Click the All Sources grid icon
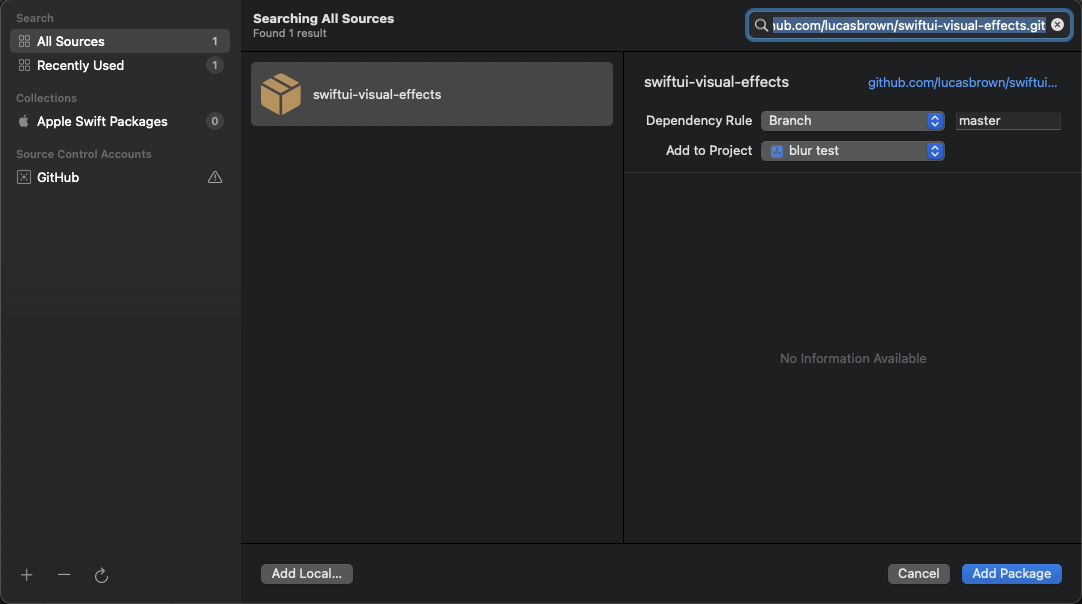This screenshot has height=604, width=1082. [x=24, y=41]
